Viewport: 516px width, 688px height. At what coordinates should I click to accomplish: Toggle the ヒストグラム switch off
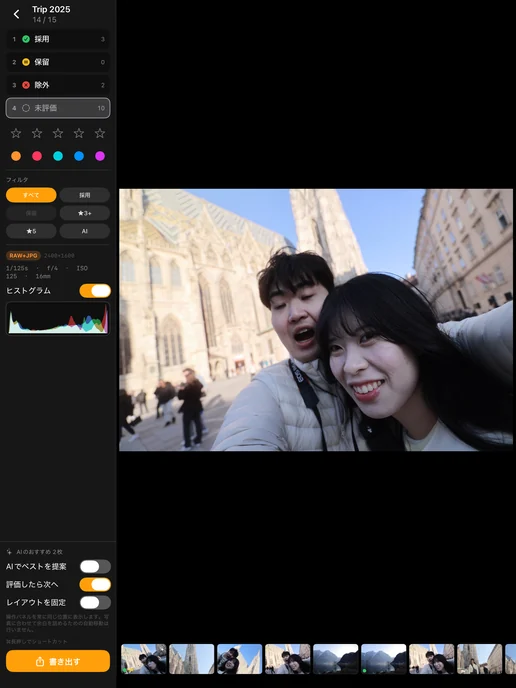tap(95, 291)
